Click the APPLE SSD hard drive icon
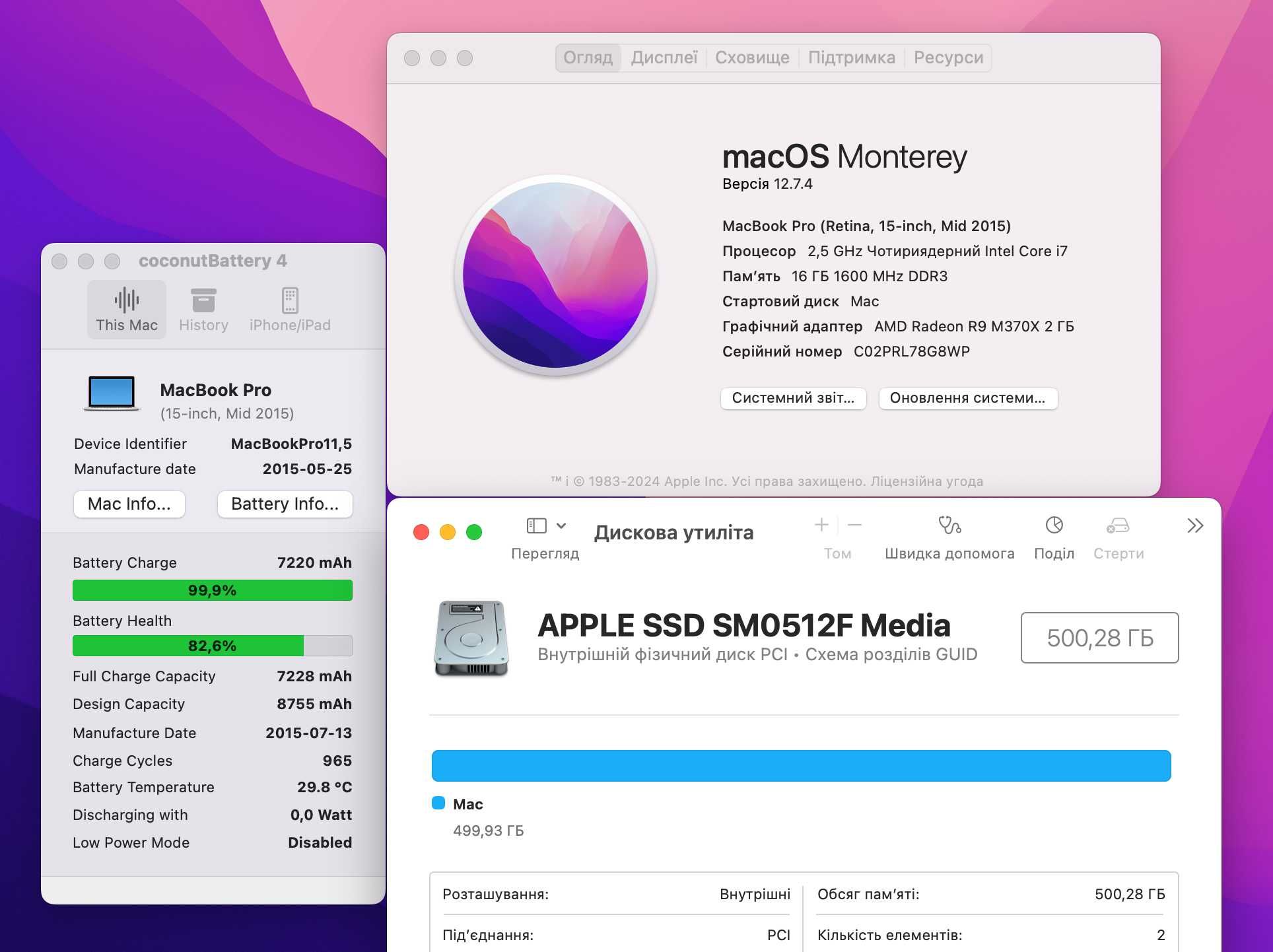Screen dimensions: 1273x952 (x=471, y=638)
